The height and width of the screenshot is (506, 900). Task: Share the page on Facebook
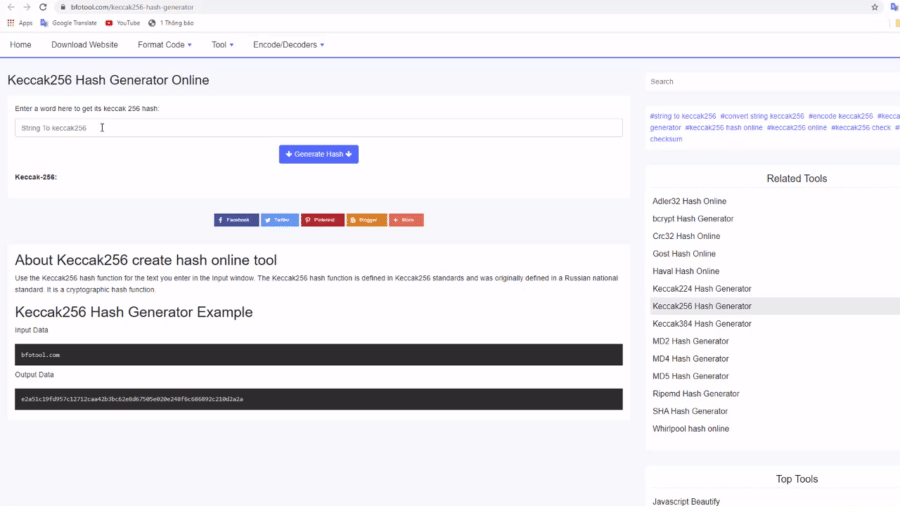click(236, 219)
